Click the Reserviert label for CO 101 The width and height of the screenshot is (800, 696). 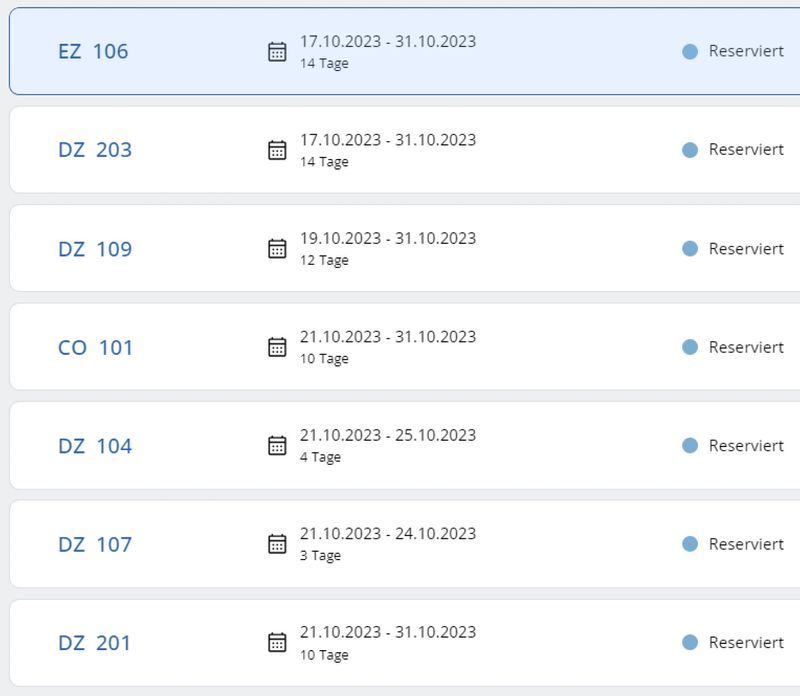tap(745, 347)
